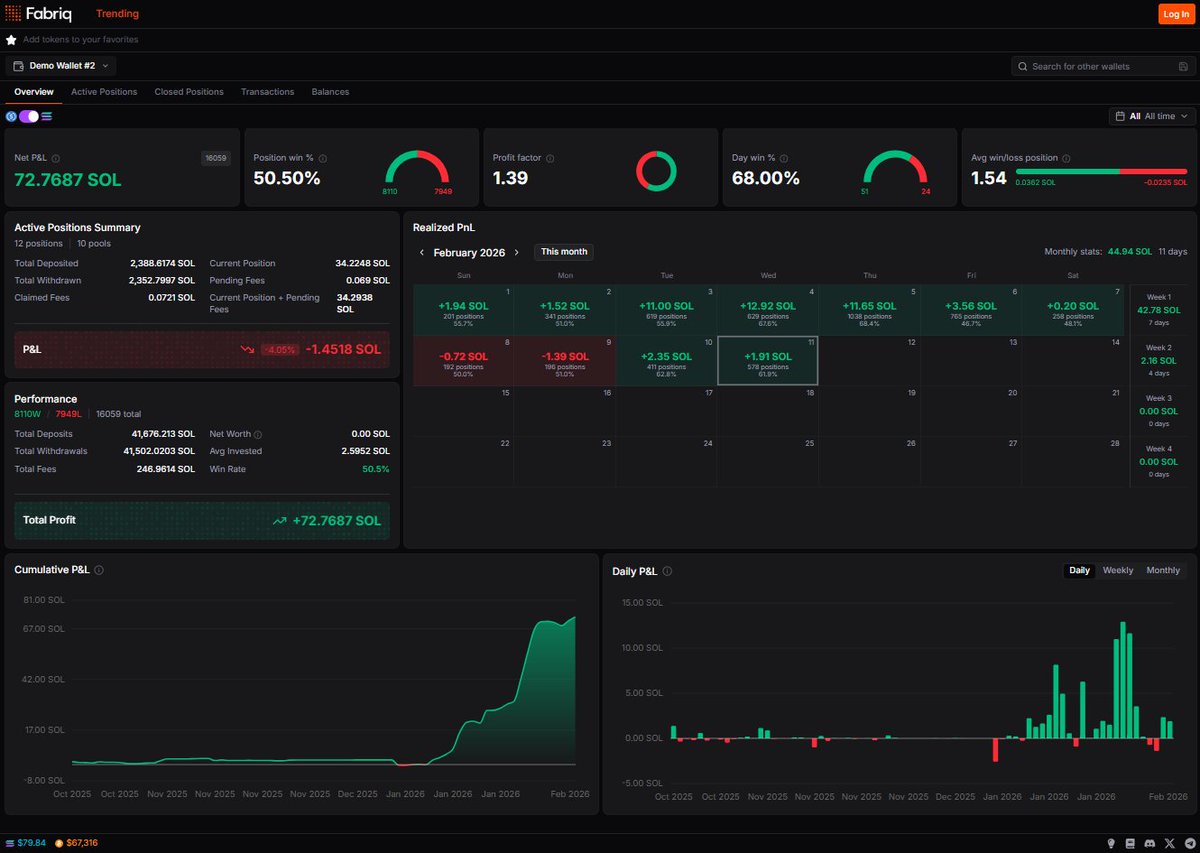Click the Bitcoin price $67,316 in footer
Image resolution: width=1200 pixels, height=853 pixels.
(76, 843)
